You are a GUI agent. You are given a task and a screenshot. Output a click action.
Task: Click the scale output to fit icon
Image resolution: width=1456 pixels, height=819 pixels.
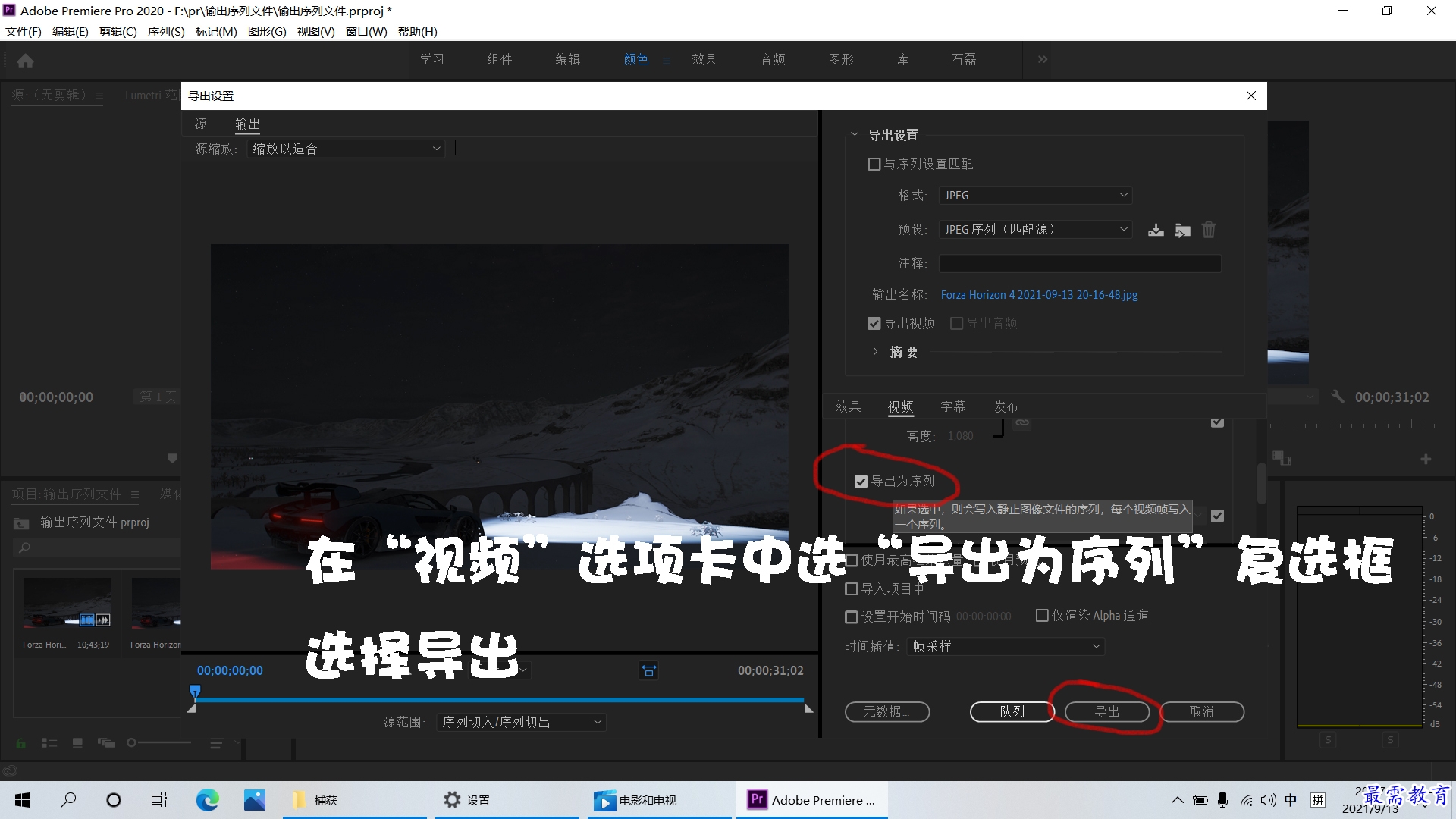649,670
